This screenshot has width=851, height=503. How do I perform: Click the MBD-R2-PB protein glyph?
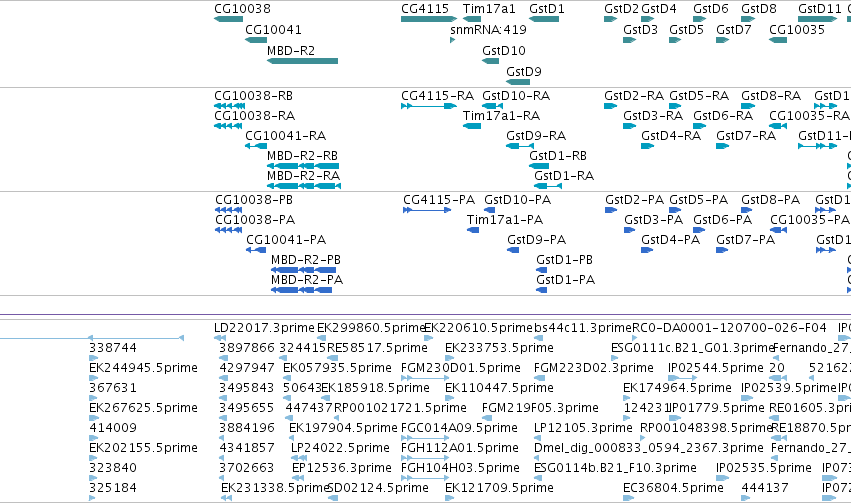pos(303,270)
